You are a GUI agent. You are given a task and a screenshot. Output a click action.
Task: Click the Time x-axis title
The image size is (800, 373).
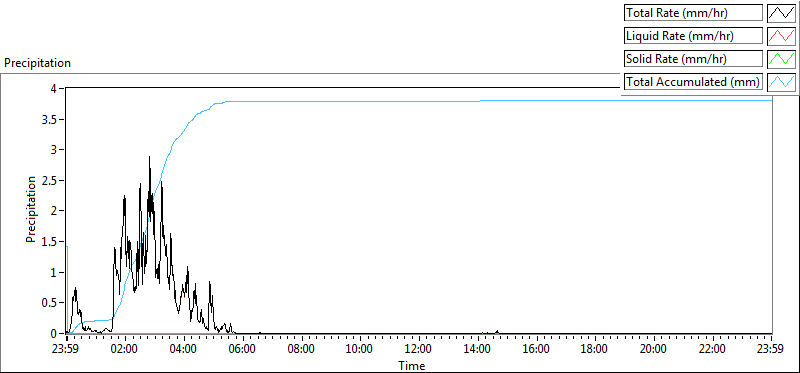(x=412, y=365)
